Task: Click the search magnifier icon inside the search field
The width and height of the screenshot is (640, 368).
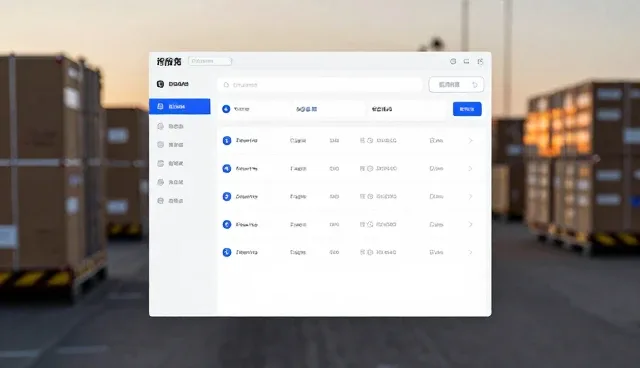Action: pos(226,85)
